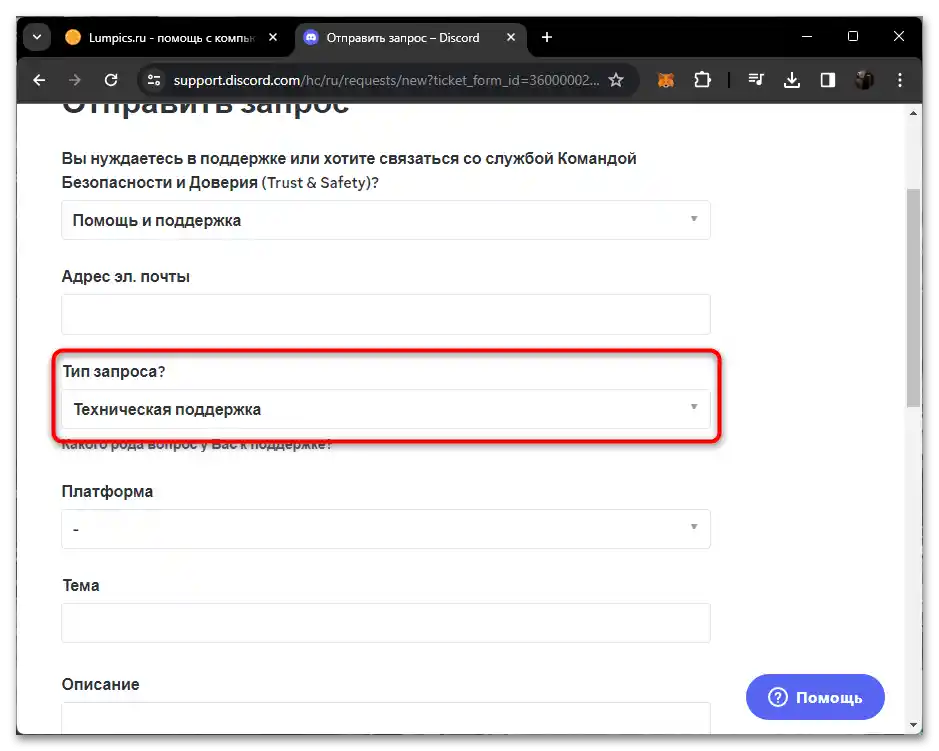
Task: Open the tab search chevron
Action: click(36, 36)
